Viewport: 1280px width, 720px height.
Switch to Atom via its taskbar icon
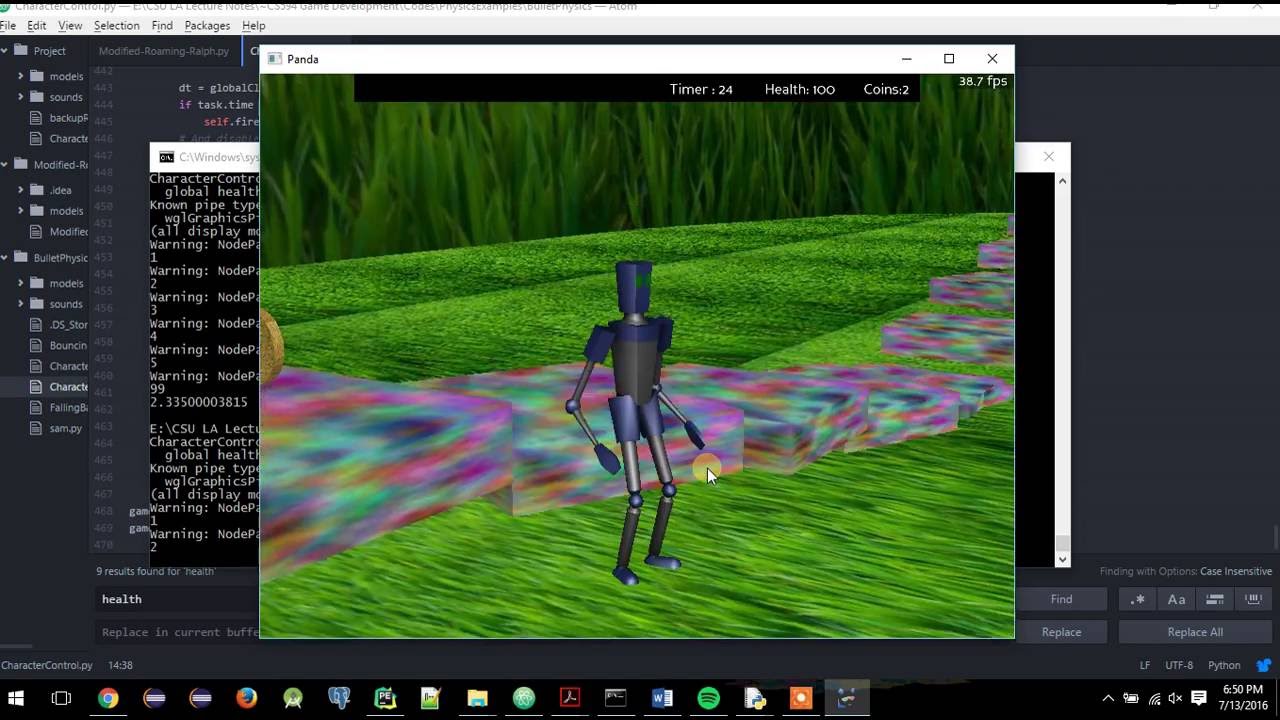click(523, 698)
